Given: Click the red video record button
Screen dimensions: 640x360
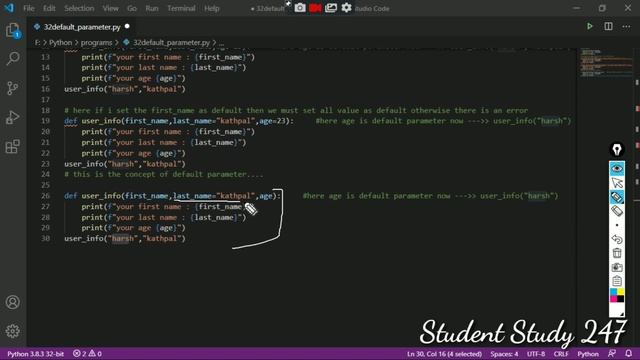Looking at the screenshot, I should coord(315,8).
